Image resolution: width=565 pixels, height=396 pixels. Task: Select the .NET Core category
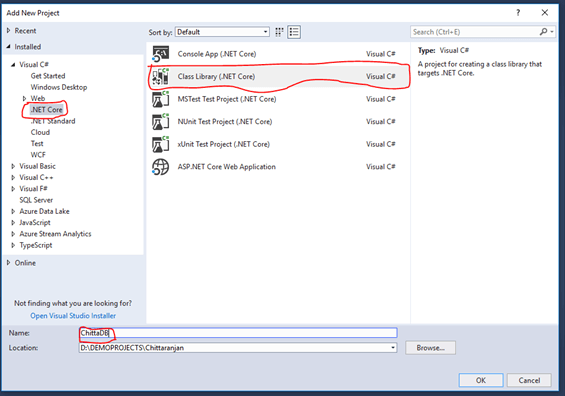[x=46, y=110]
